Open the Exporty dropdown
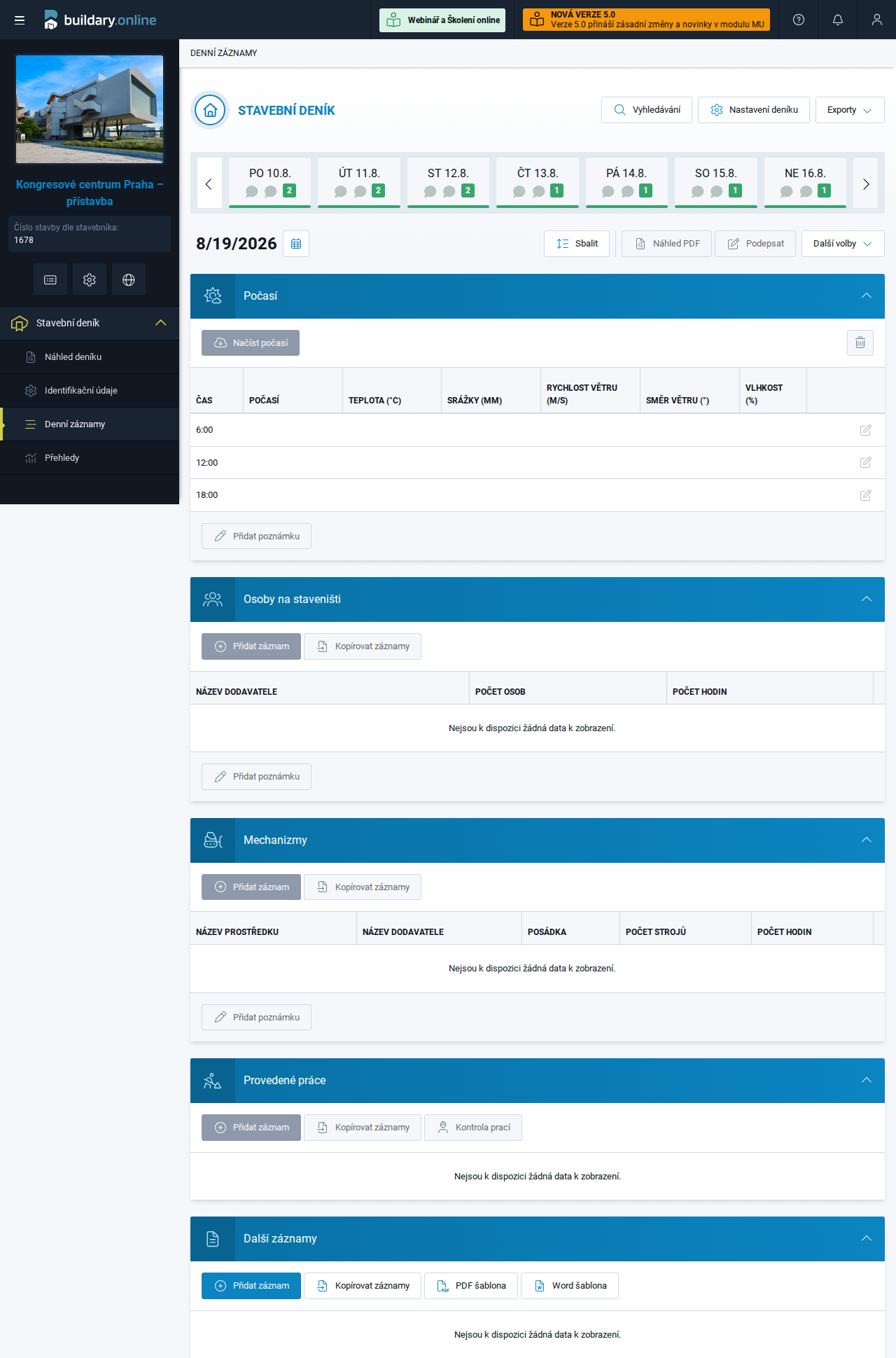This screenshot has height=1358, width=896. pyautogui.click(x=850, y=110)
